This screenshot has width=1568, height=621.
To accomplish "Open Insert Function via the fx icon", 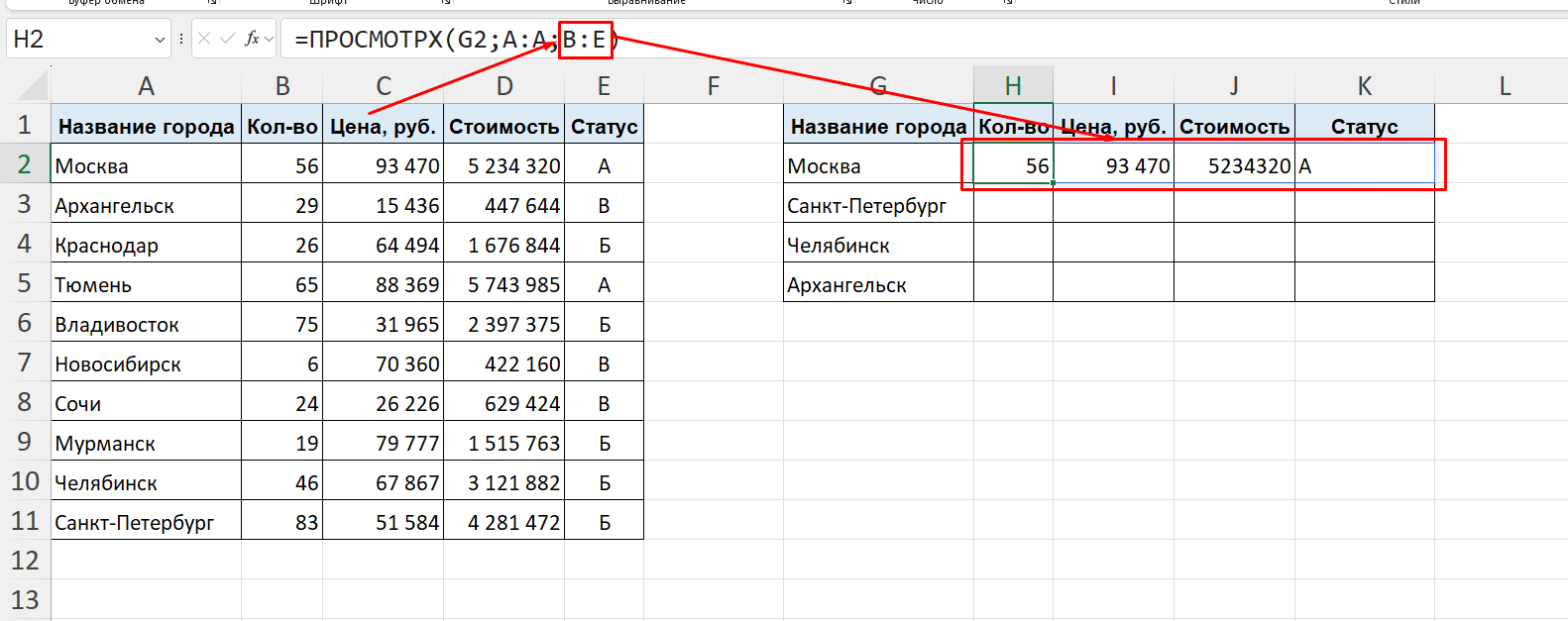I will coord(253,39).
